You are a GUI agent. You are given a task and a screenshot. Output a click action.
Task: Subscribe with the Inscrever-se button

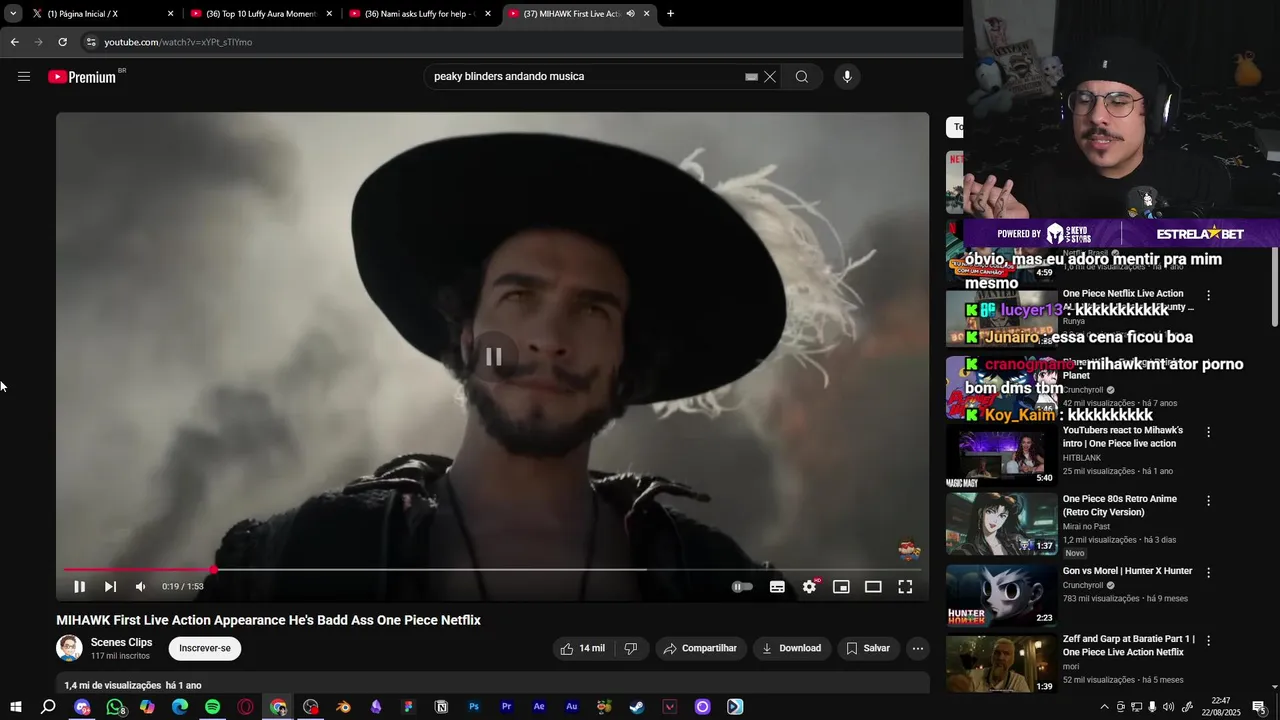pyautogui.click(x=205, y=648)
